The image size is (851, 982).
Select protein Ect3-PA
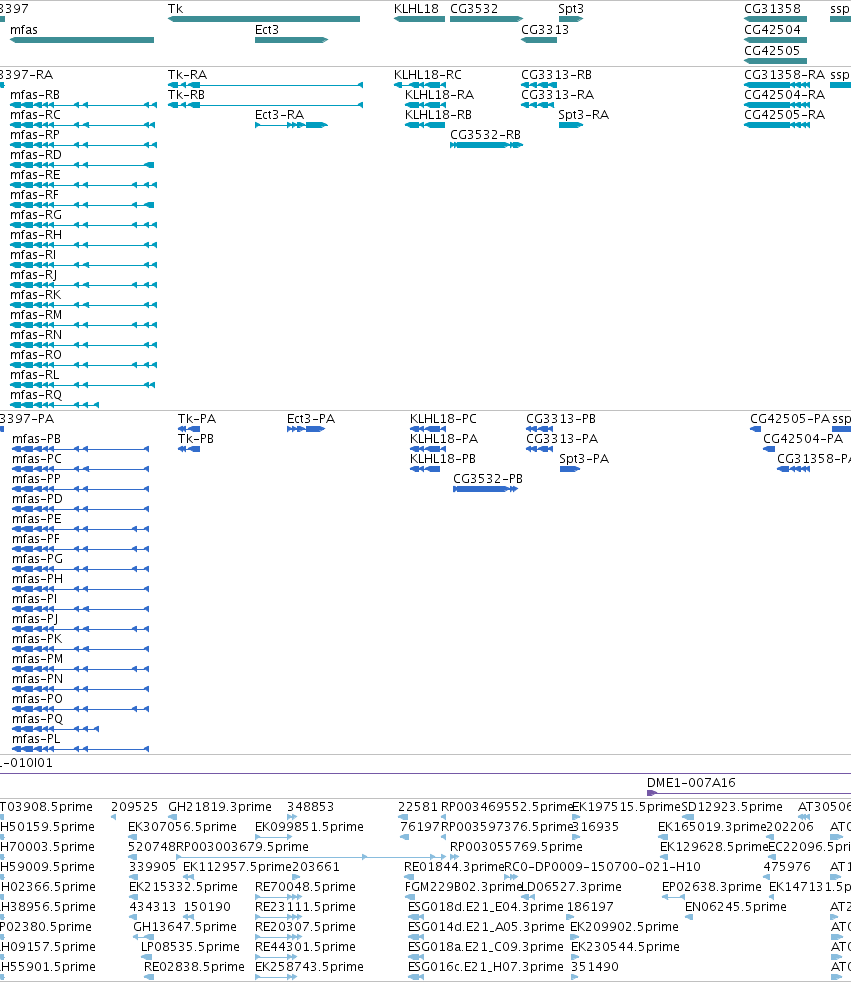click(x=306, y=429)
